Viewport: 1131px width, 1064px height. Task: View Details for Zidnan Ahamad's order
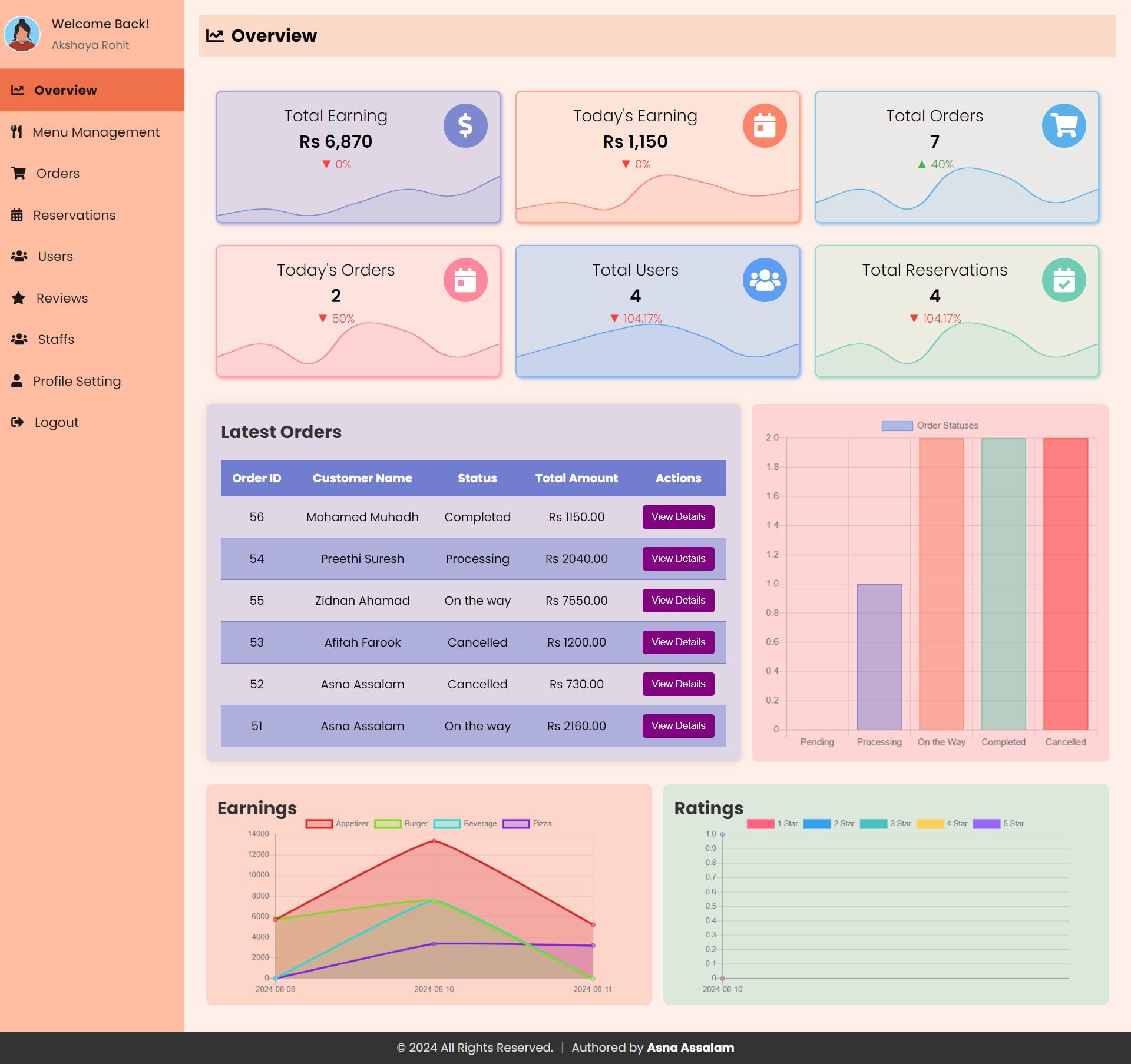678,600
